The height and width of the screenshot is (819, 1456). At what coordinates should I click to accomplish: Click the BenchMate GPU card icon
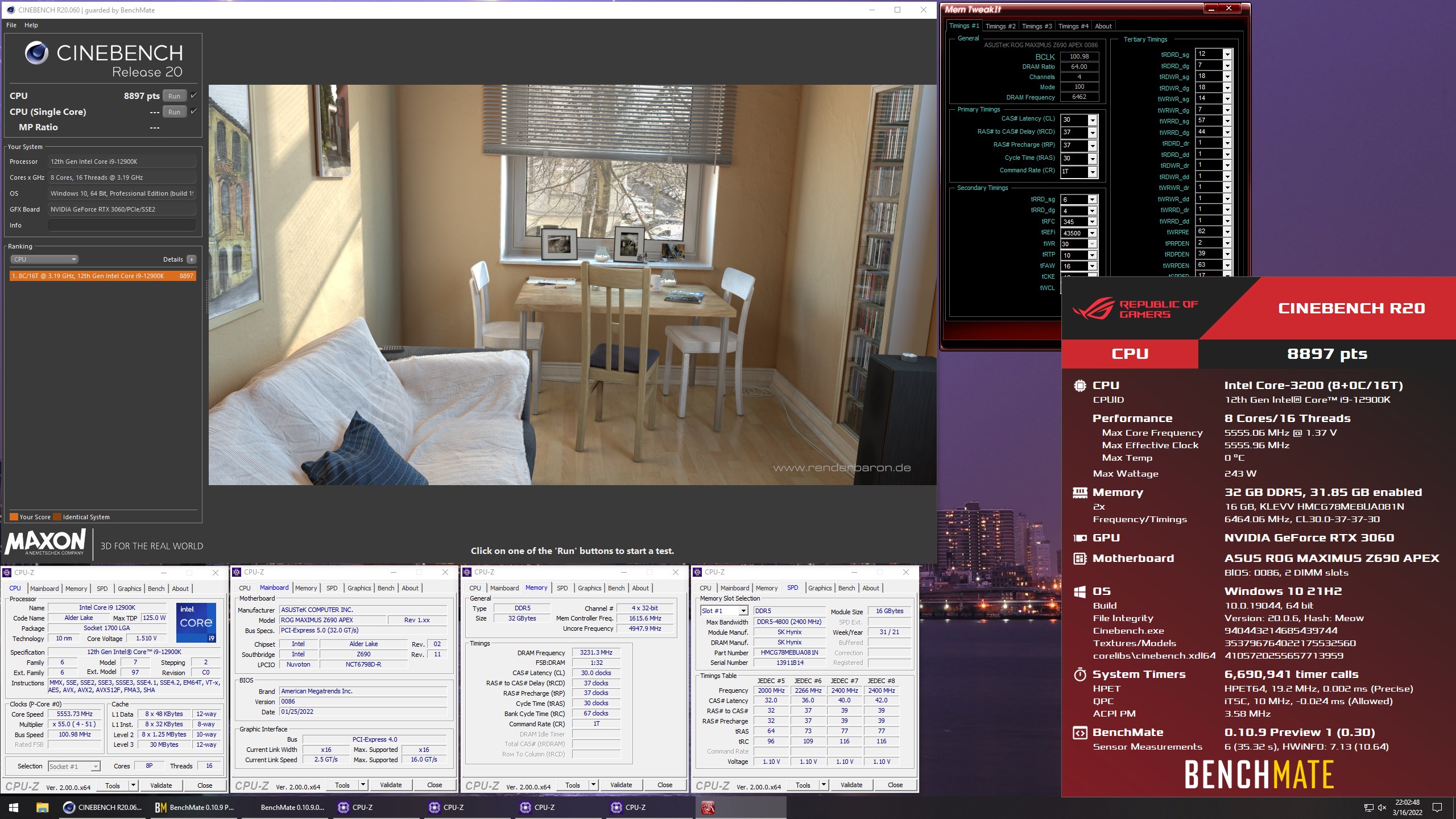[x=1079, y=538]
